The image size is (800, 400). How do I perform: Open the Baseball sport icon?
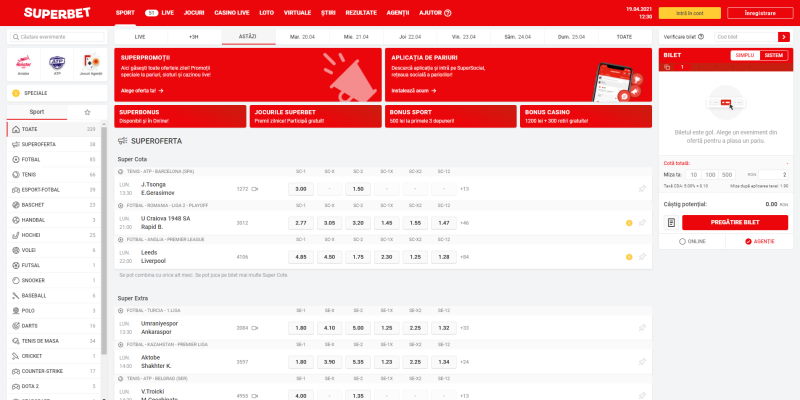(x=16, y=295)
